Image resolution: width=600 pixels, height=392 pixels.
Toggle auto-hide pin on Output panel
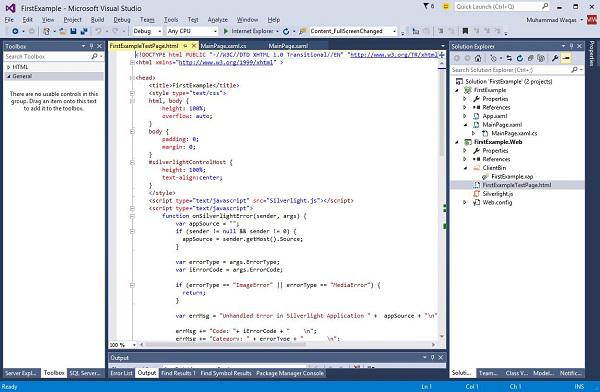(x=432, y=358)
